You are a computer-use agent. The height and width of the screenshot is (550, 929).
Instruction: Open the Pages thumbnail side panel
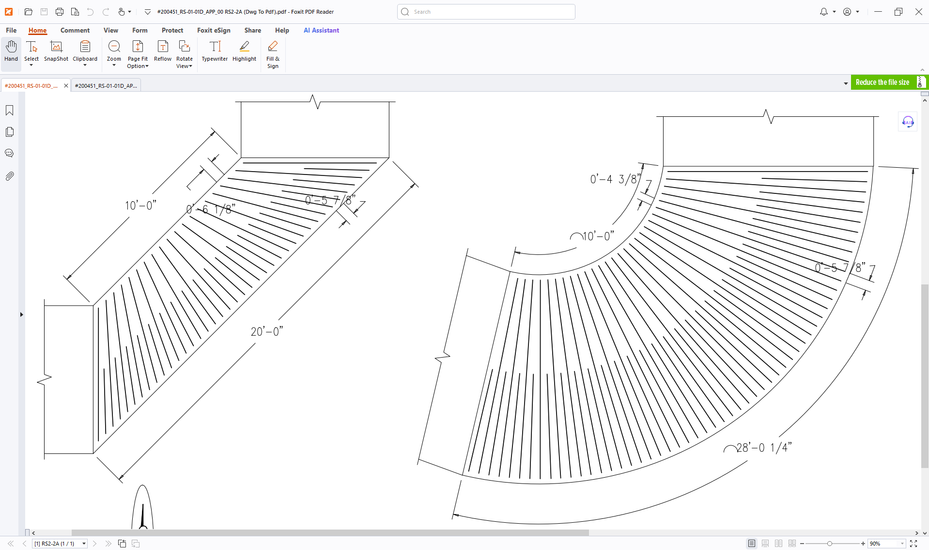(9, 132)
